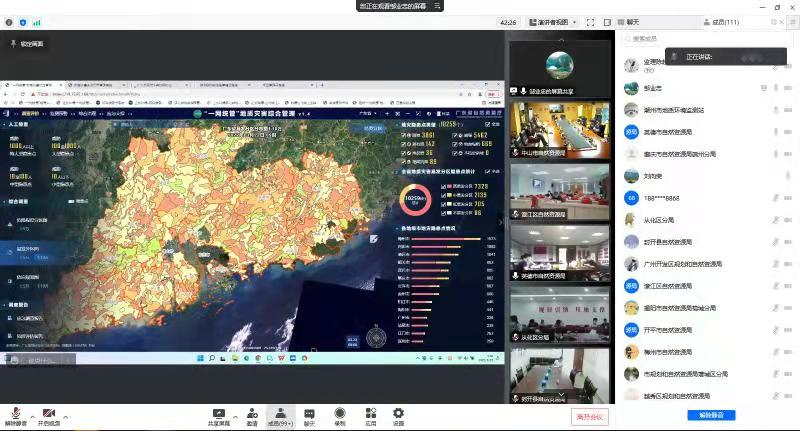This screenshot has width=800, height=431.
Task: Open the hamburger menu beside members panel
Action: tap(793, 22)
